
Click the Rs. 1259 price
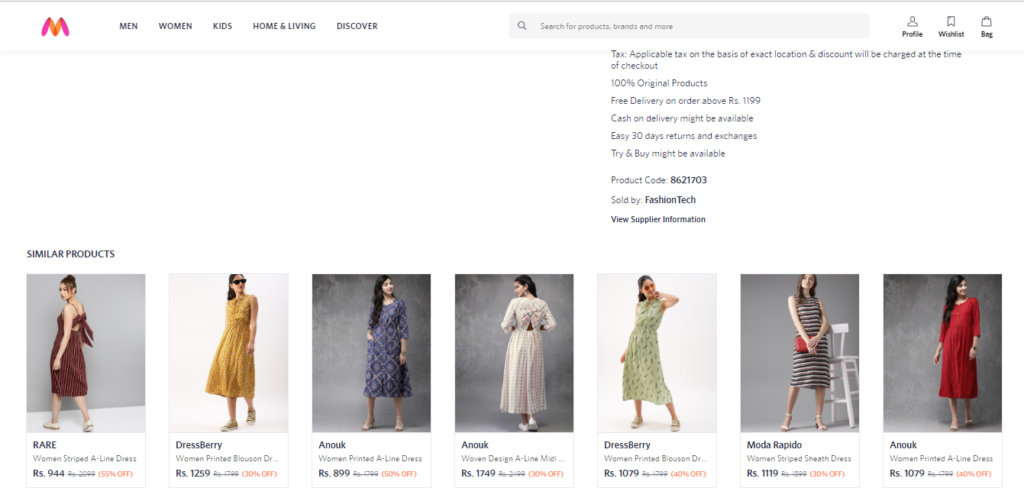coord(193,473)
